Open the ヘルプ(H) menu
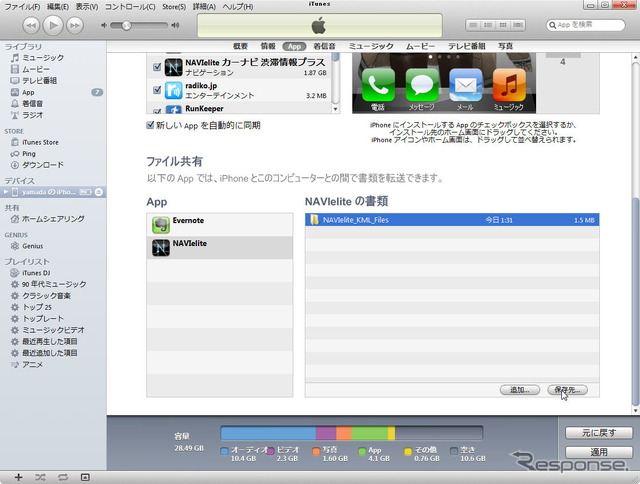The height and width of the screenshot is (484, 640). pos(238,7)
